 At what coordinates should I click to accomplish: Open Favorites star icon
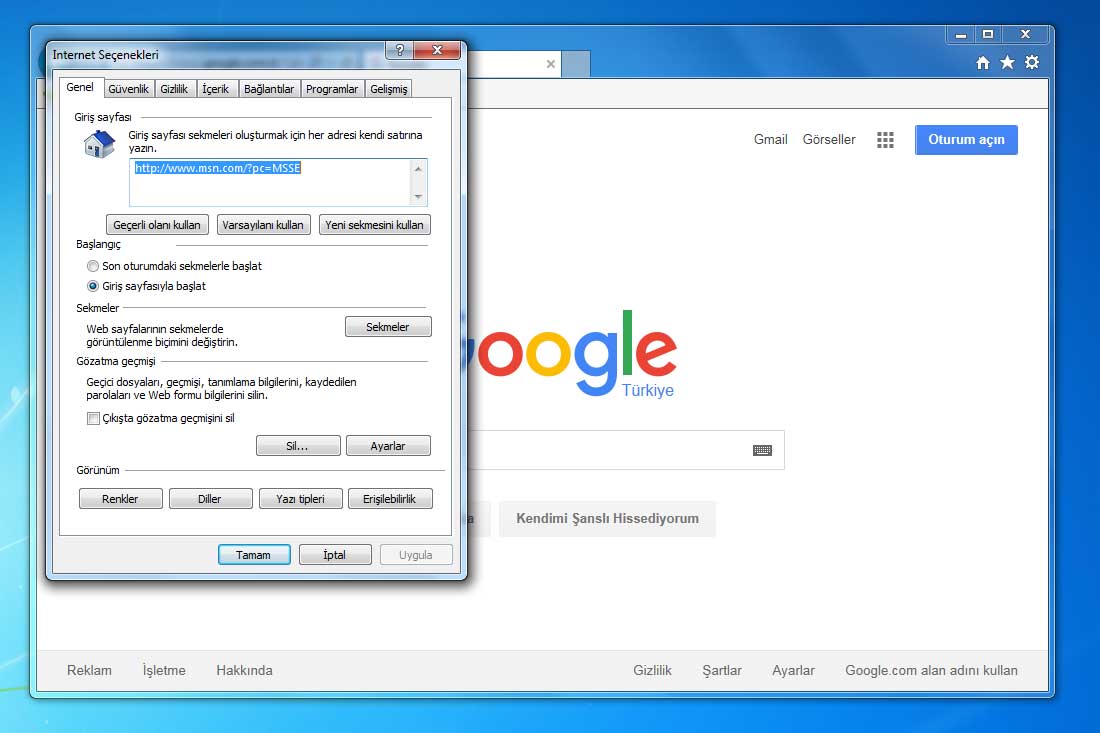(x=1007, y=63)
